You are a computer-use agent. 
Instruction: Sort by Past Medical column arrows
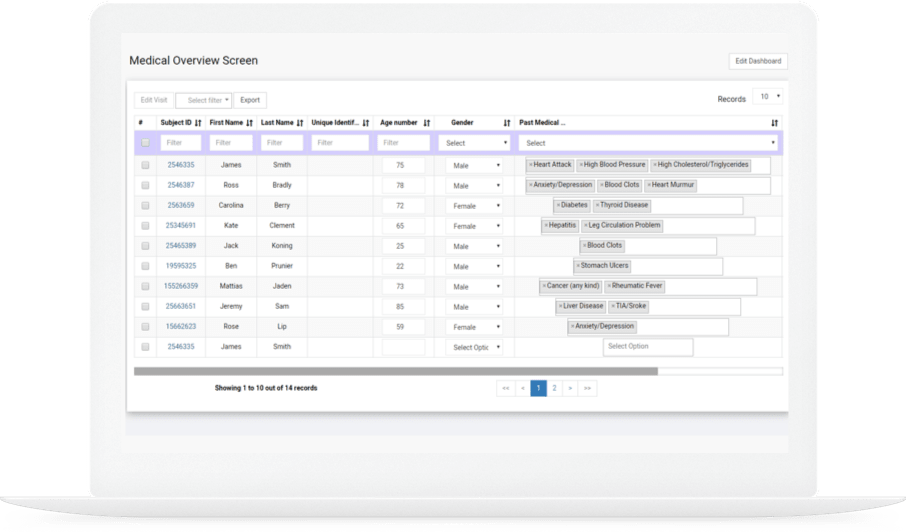tap(774, 123)
